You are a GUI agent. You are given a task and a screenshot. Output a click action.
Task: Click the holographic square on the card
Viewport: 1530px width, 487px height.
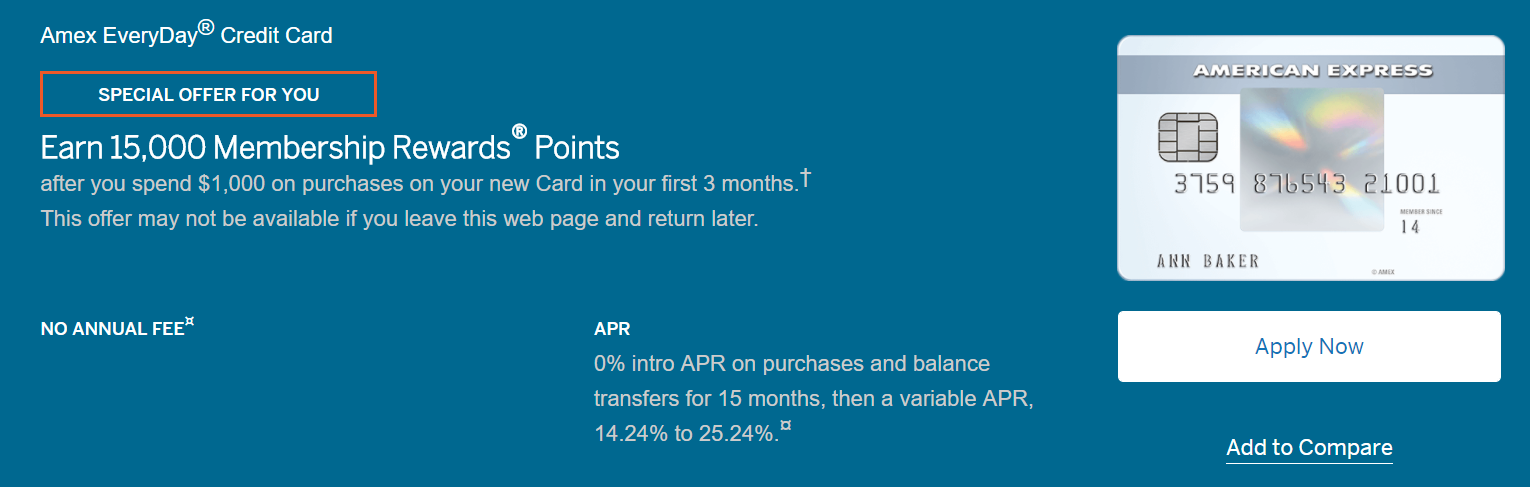point(1311,160)
